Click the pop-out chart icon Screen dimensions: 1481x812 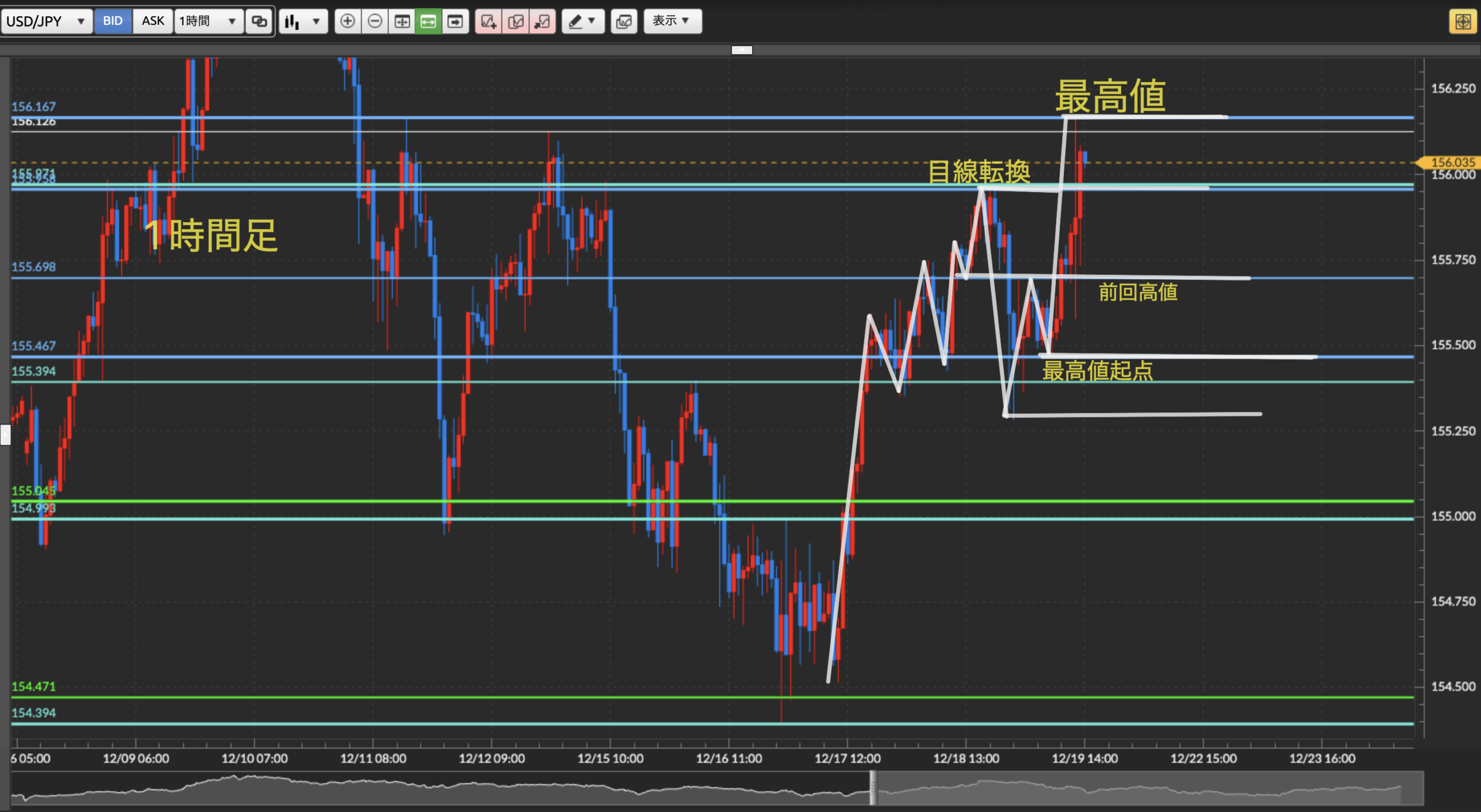[543, 21]
